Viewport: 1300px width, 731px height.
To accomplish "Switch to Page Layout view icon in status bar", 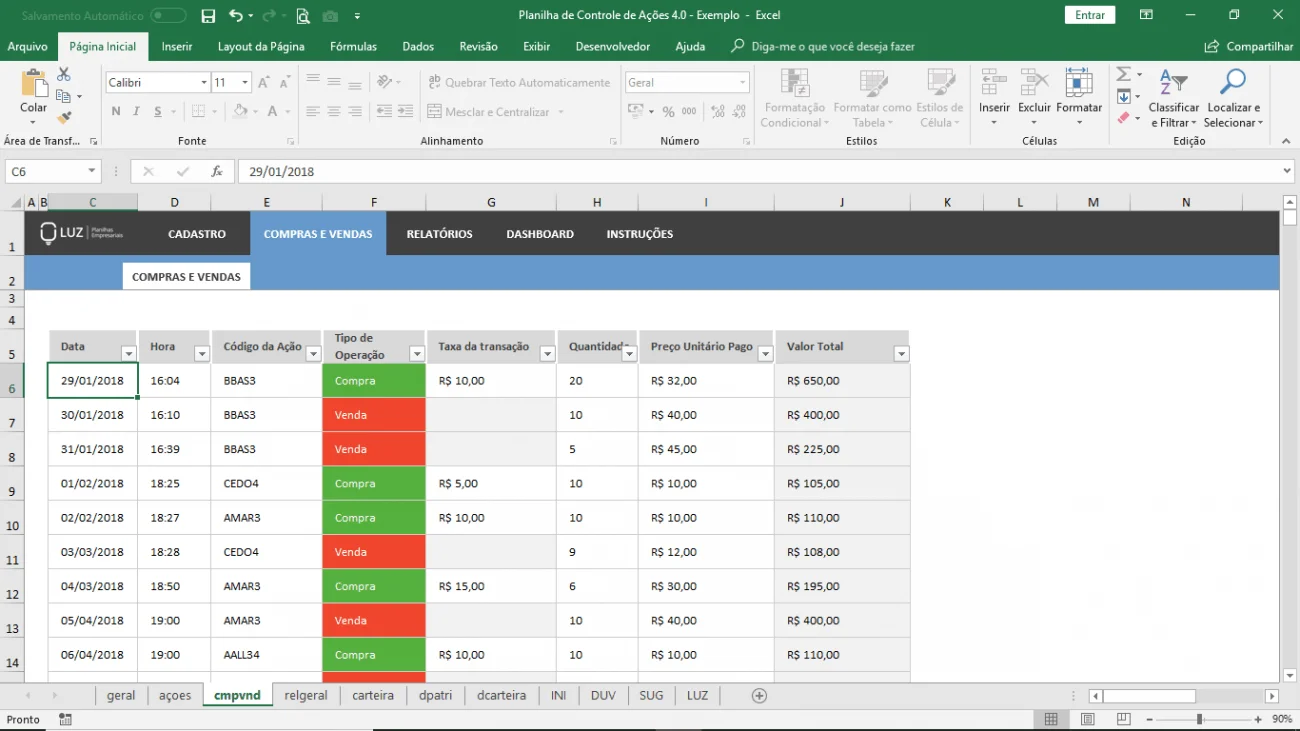I will click(1087, 719).
